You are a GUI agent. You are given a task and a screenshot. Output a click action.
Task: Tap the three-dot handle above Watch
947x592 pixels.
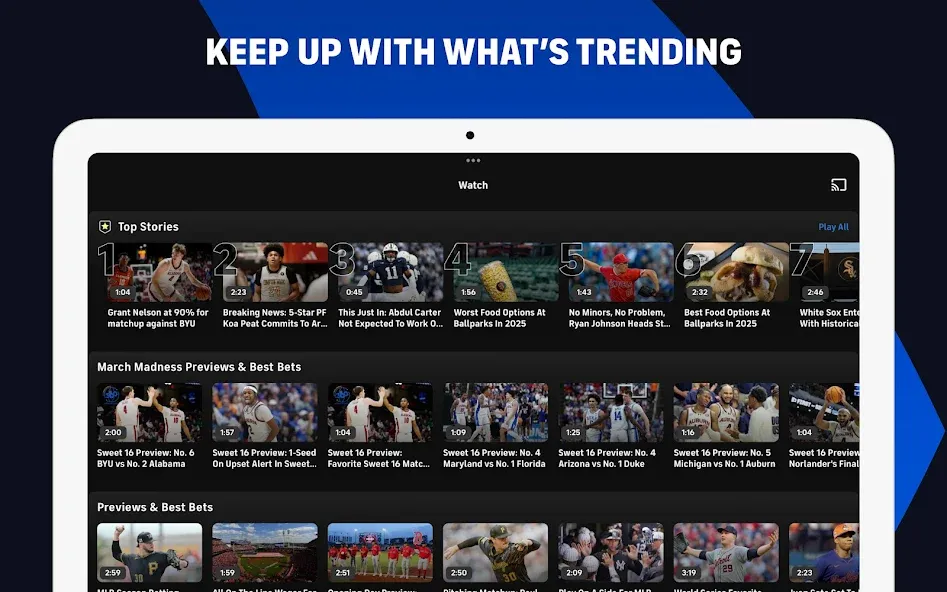(473, 161)
